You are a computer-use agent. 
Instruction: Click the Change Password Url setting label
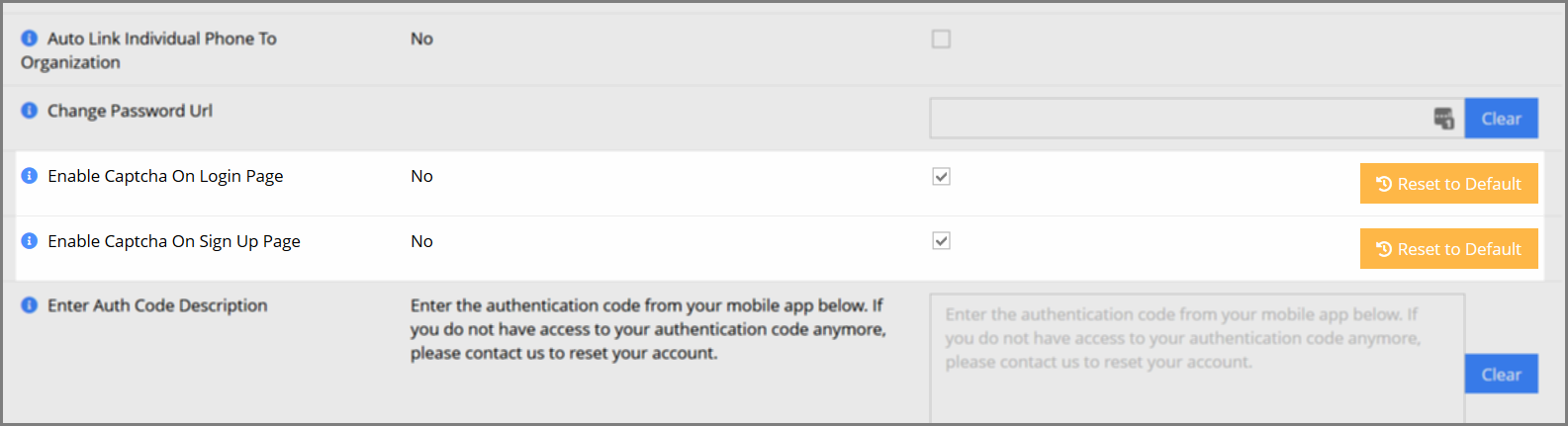pos(130,111)
